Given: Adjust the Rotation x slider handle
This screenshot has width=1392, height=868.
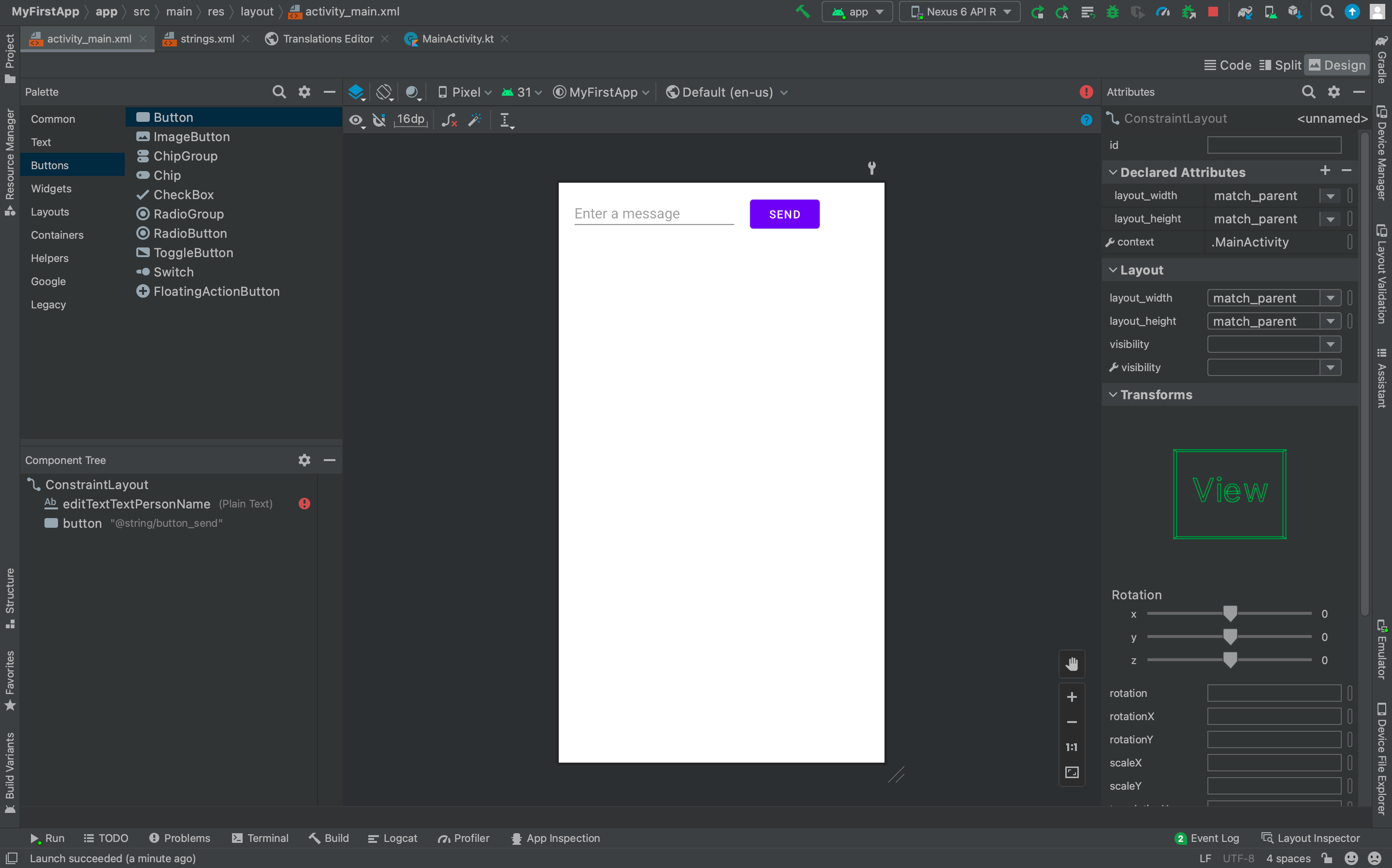Looking at the screenshot, I should pos(1230,614).
